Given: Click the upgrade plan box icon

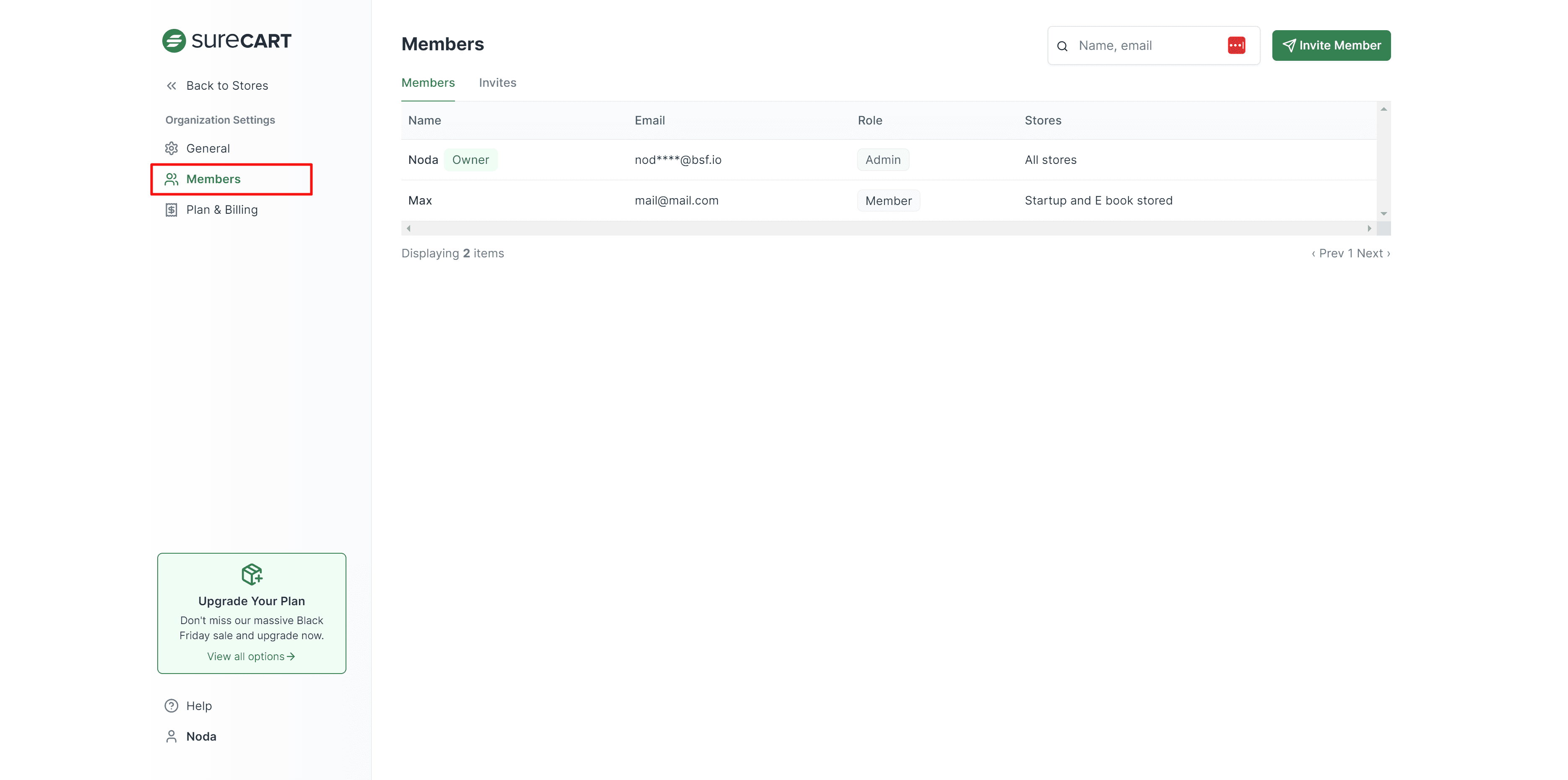Looking at the screenshot, I should click(x=251, y=574).
